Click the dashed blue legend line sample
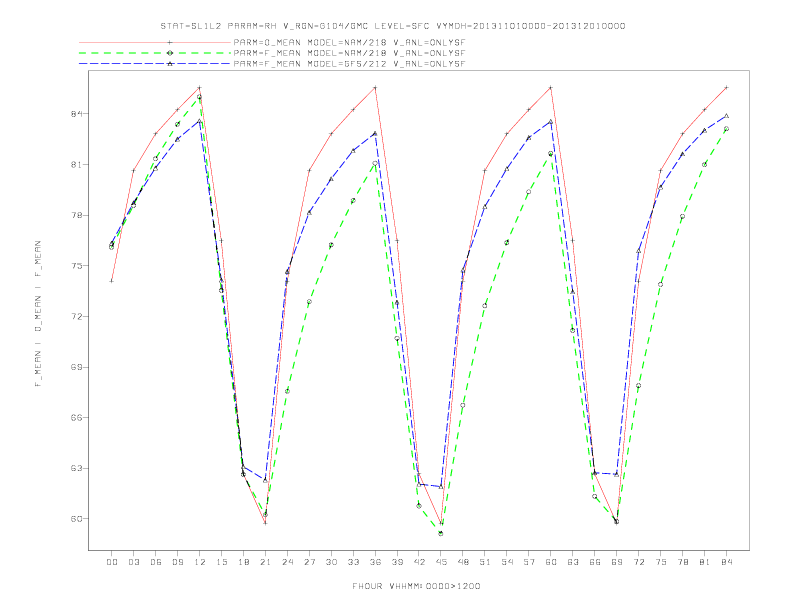This screenshot has height=612, width=792. click(x=155, y=64)
